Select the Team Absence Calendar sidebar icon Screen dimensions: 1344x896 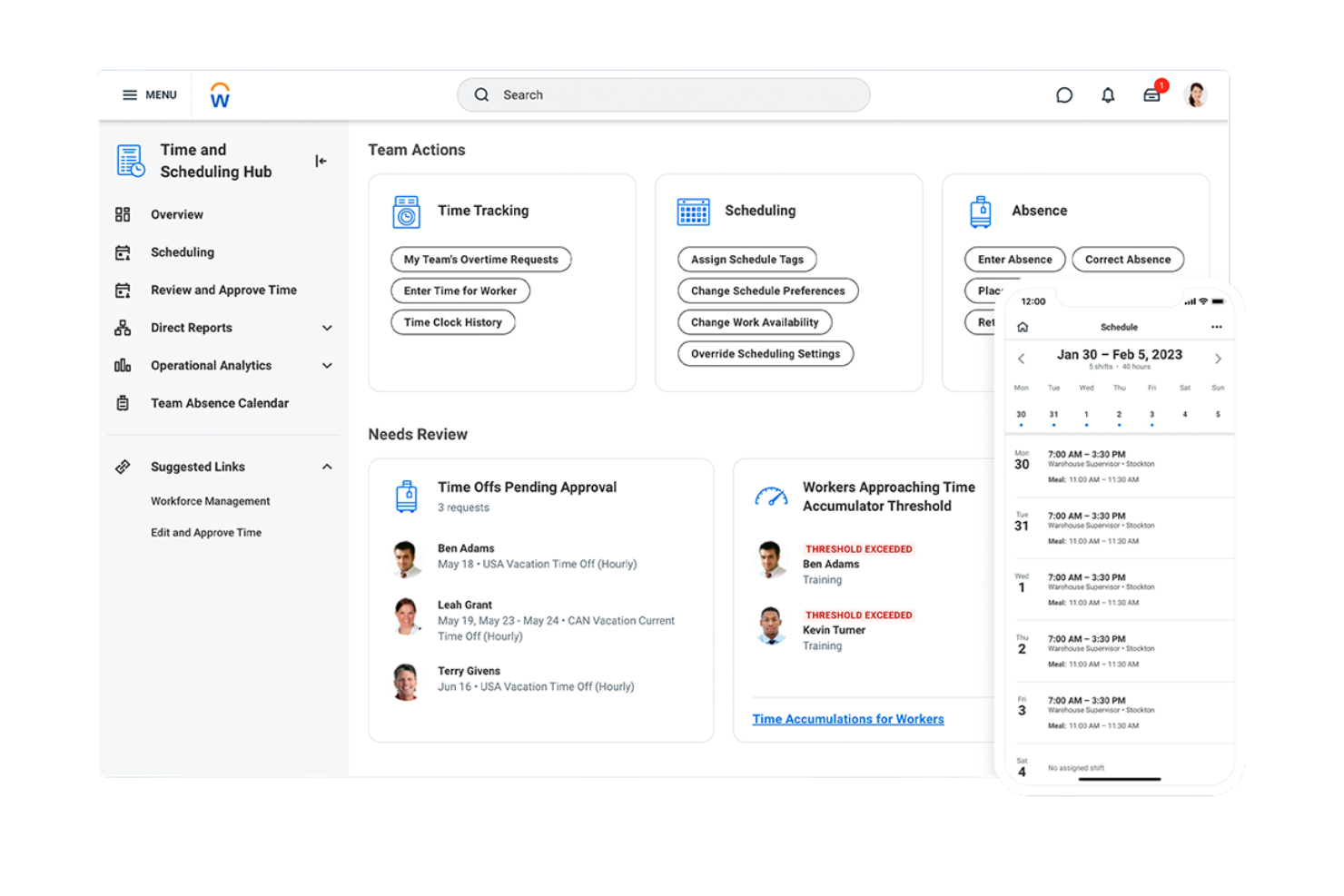pyautogui.click(x=124, y=403)
